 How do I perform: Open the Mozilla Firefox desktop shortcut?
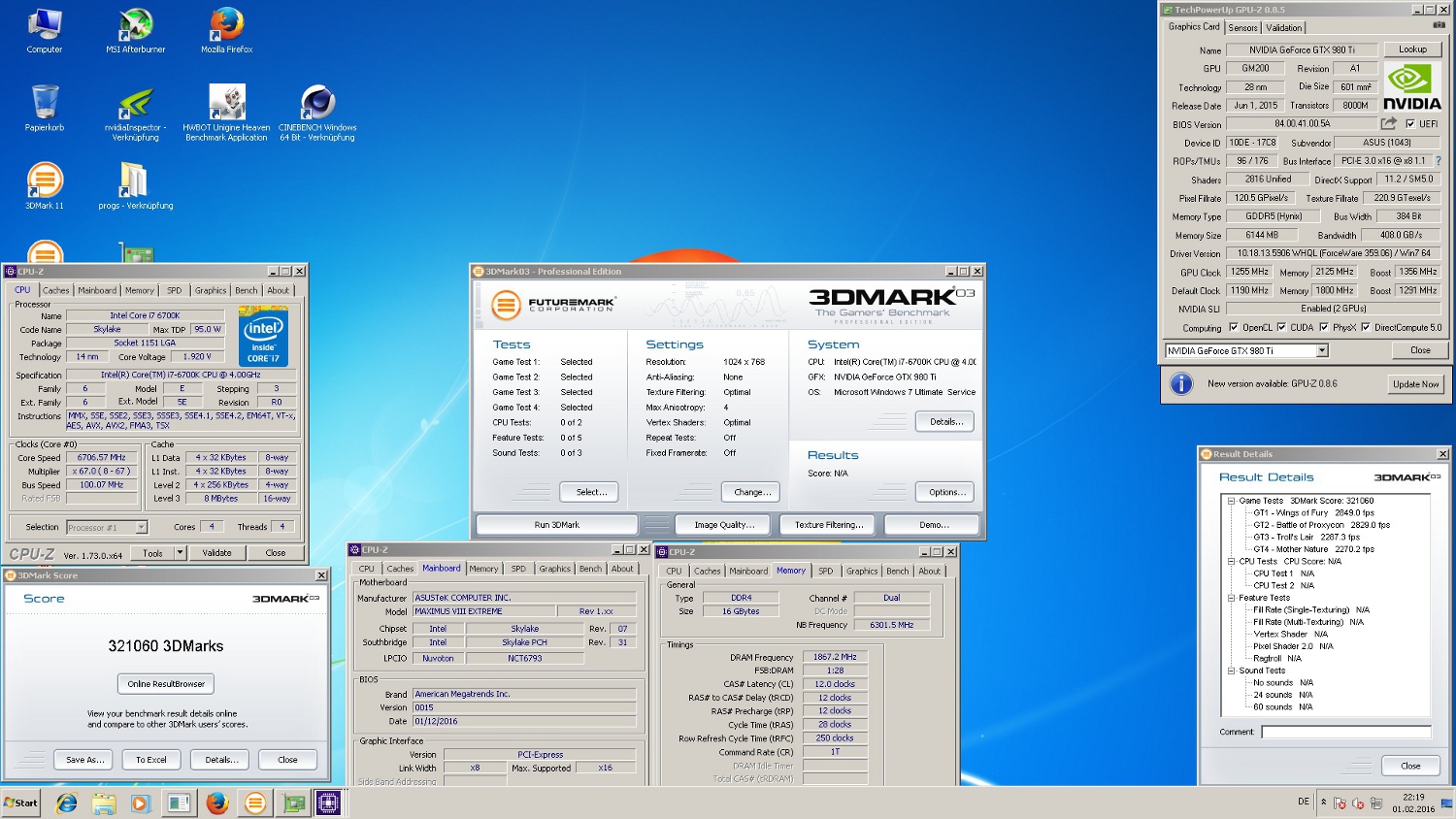tap(227, 30)
